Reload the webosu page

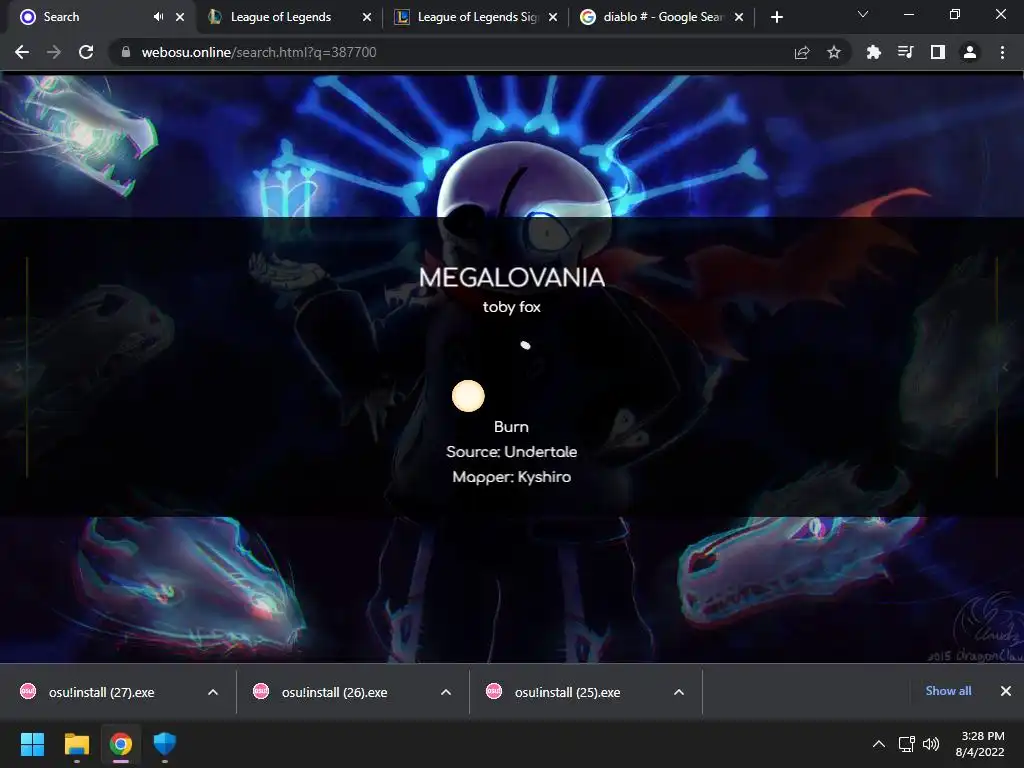[86, 52]
